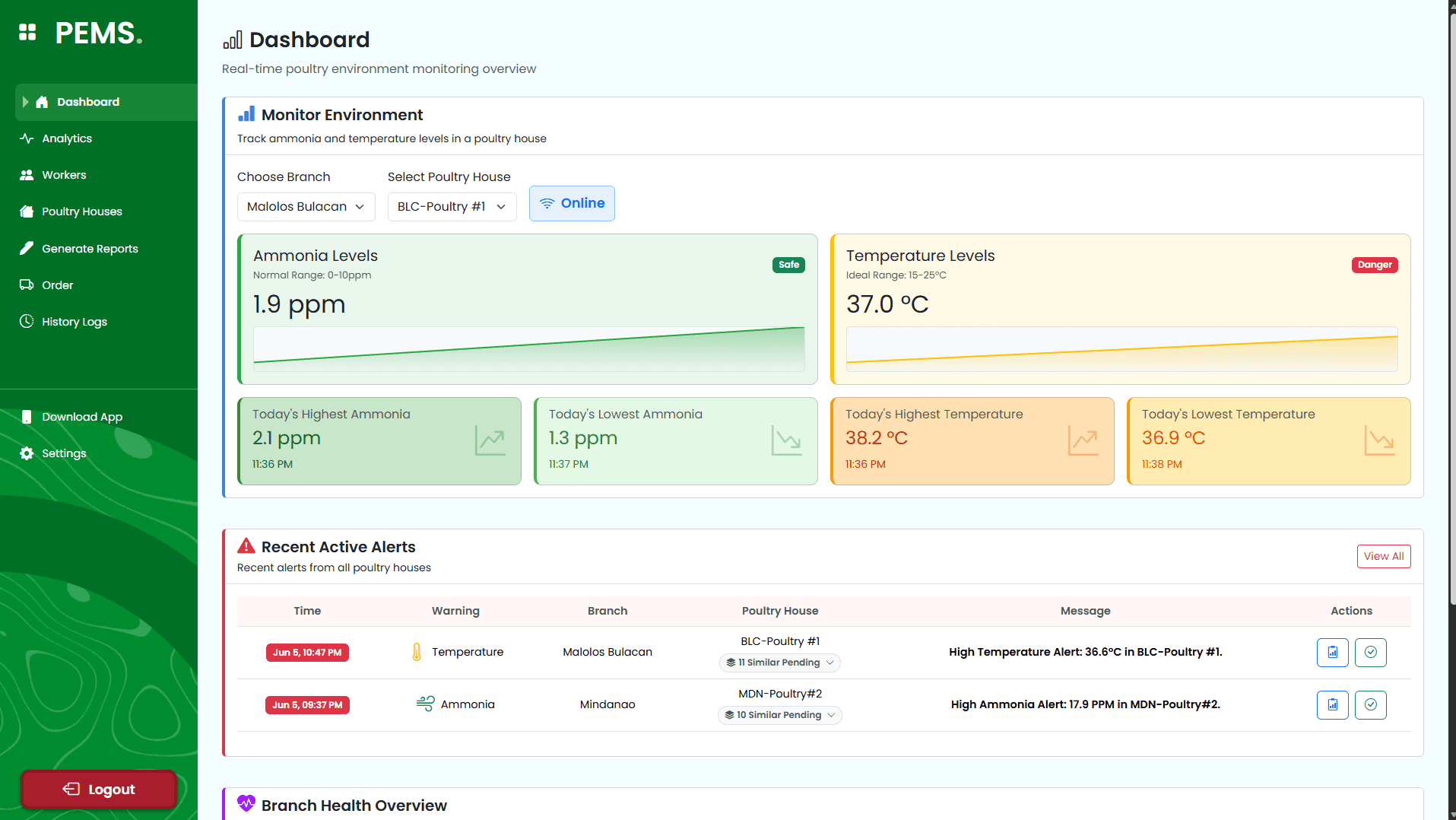Open report icon for temperature alert row
This screenshot has height=820, width=1456.
[x=1333, y=652]
